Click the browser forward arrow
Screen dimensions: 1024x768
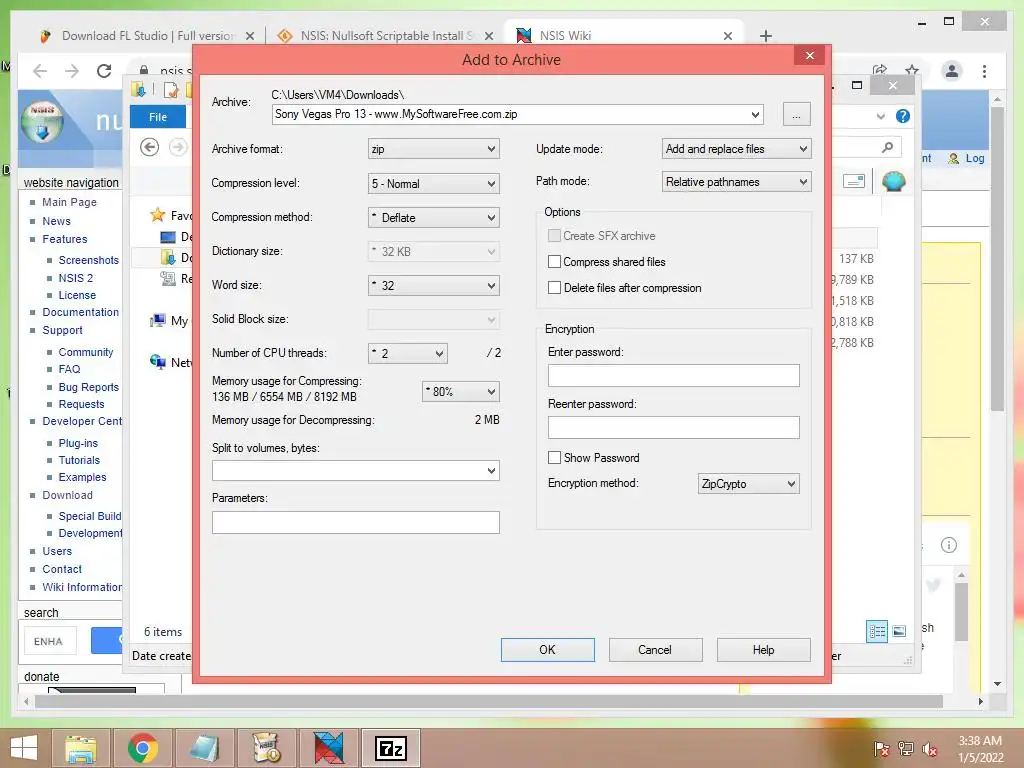click(x=72, y=71)
